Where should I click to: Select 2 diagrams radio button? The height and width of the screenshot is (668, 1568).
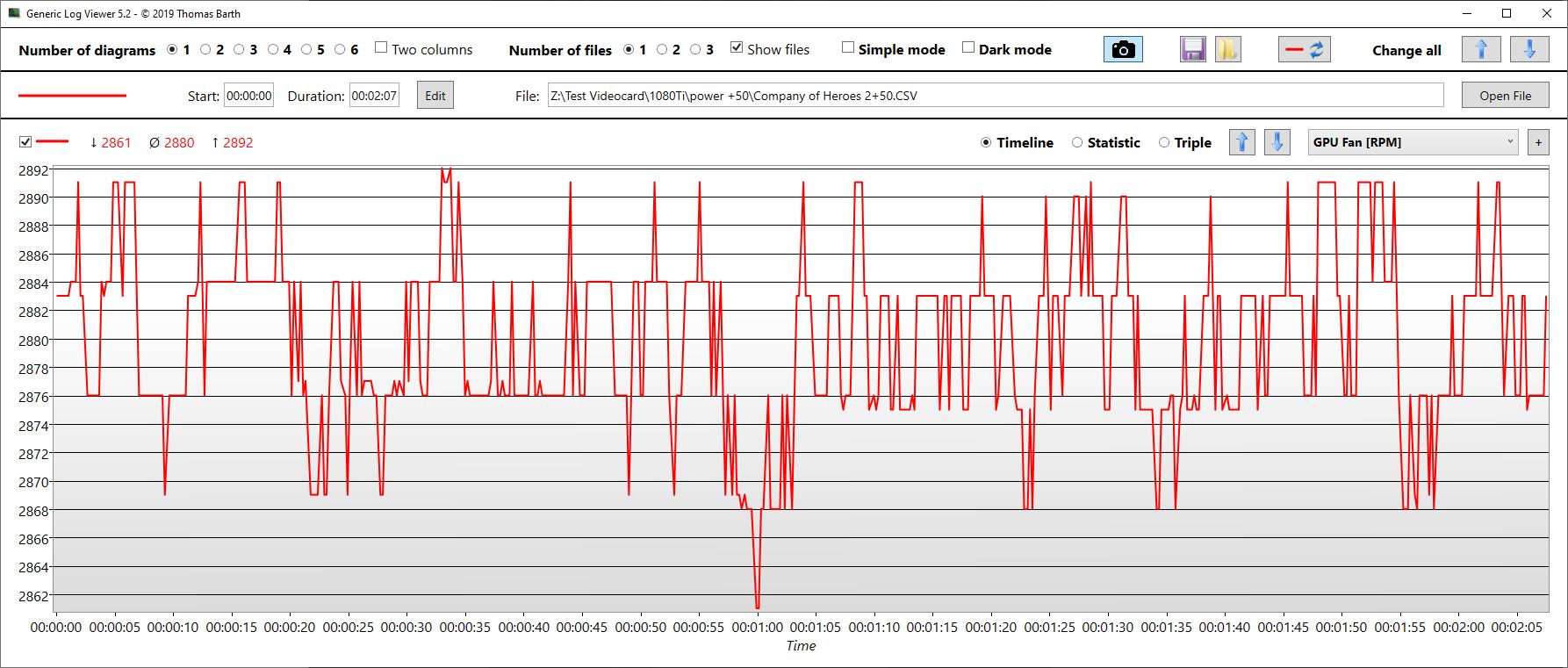(205, 50)
